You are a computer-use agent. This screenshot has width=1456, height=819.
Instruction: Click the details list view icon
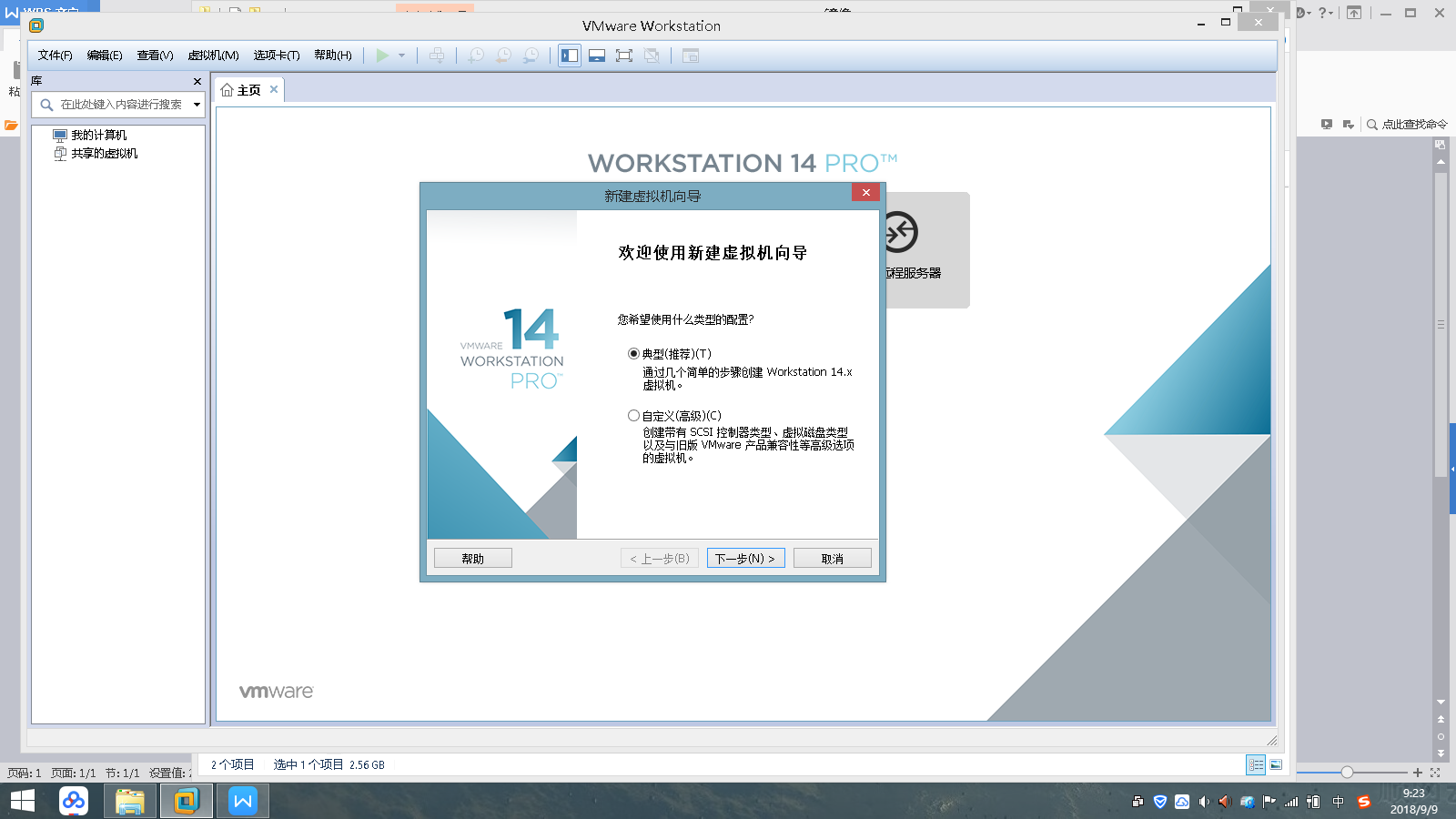click(1256, 765)
